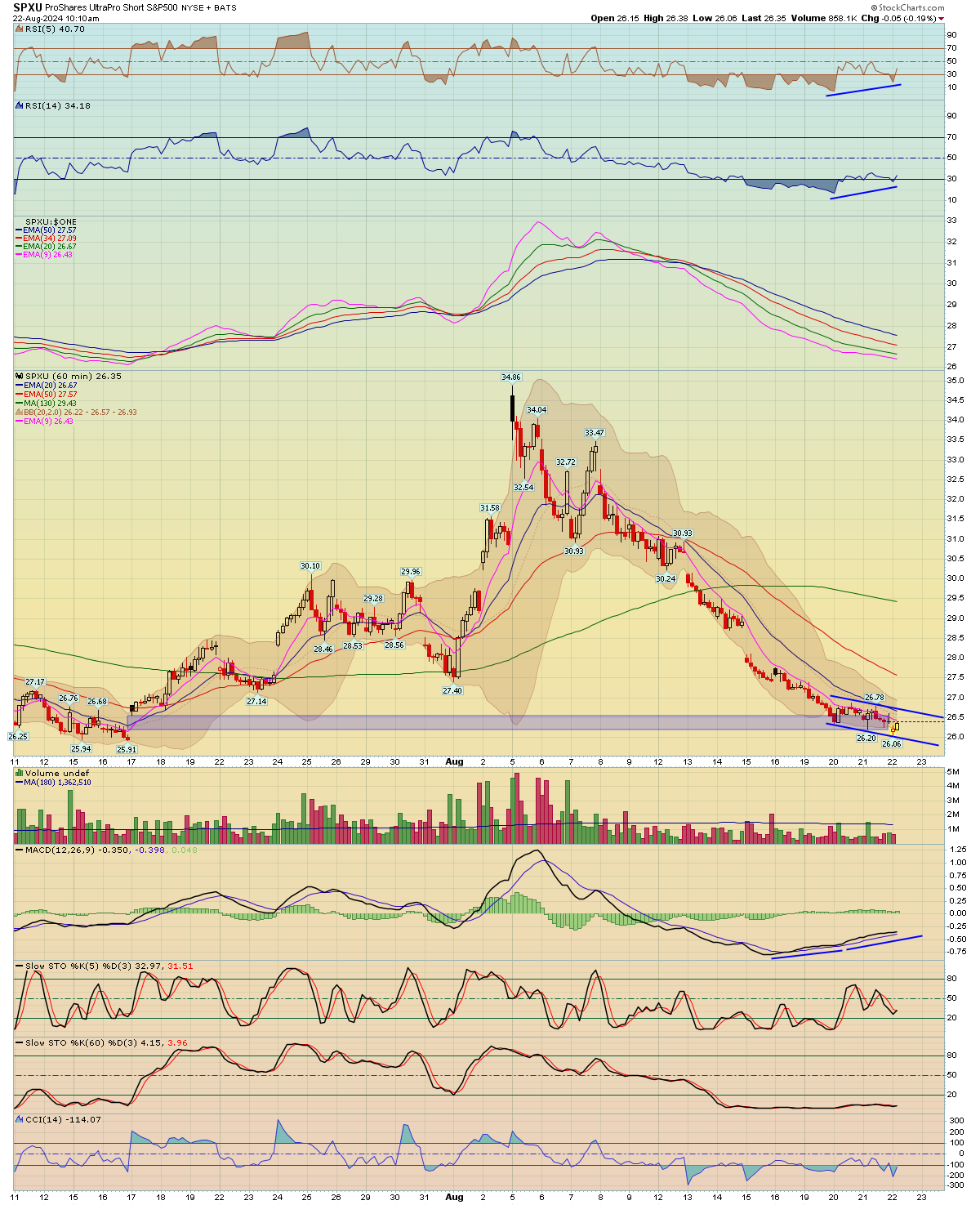Click the candlestick icon beside SPXU (60 min)
Viewport: 980px width, 1205px height.
(20, 377)
